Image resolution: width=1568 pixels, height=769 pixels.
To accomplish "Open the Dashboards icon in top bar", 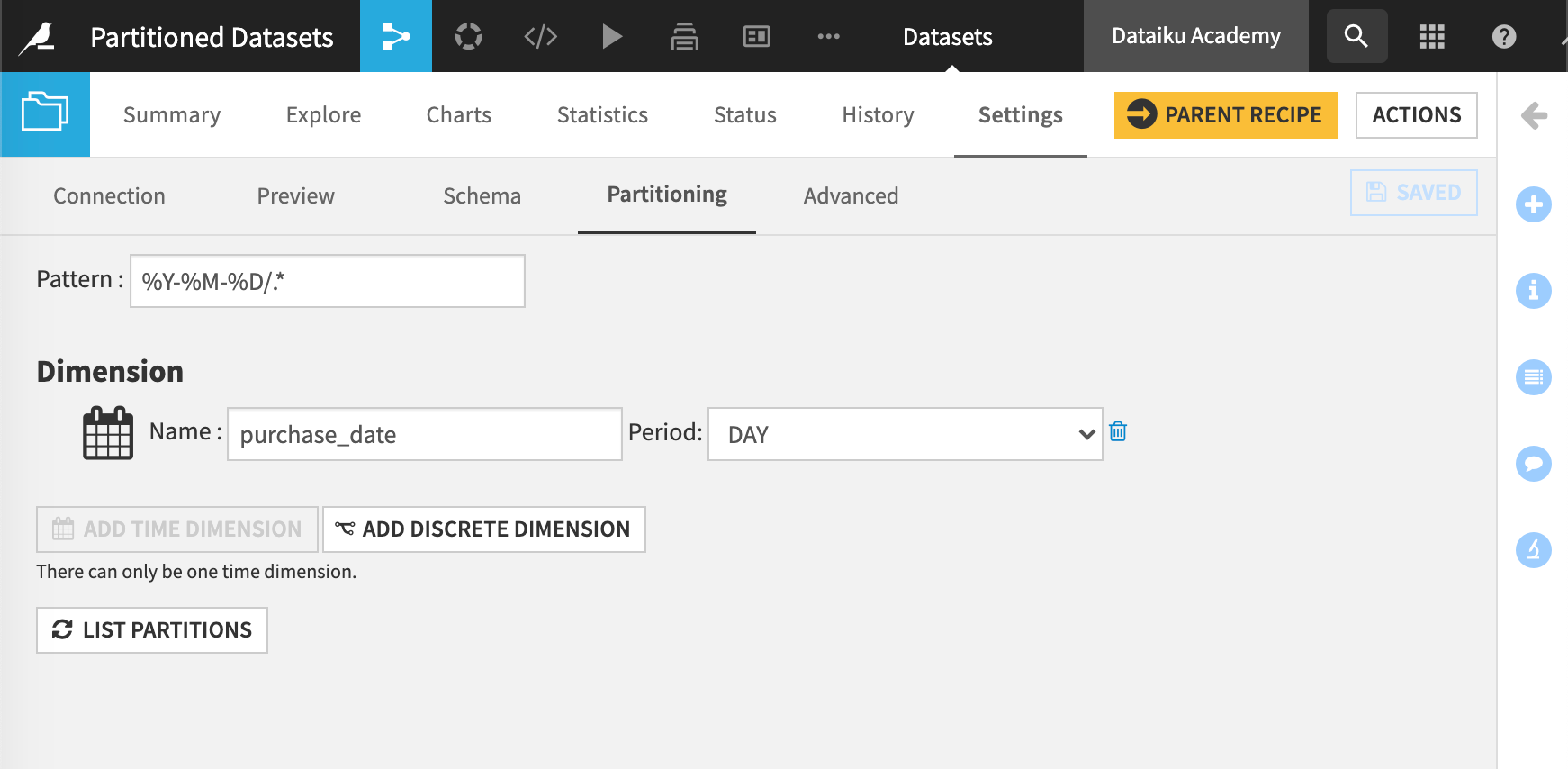I will click(756, 36).
